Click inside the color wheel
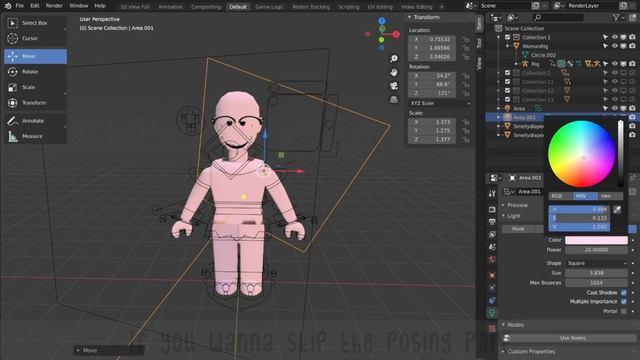 click(582, 154)
